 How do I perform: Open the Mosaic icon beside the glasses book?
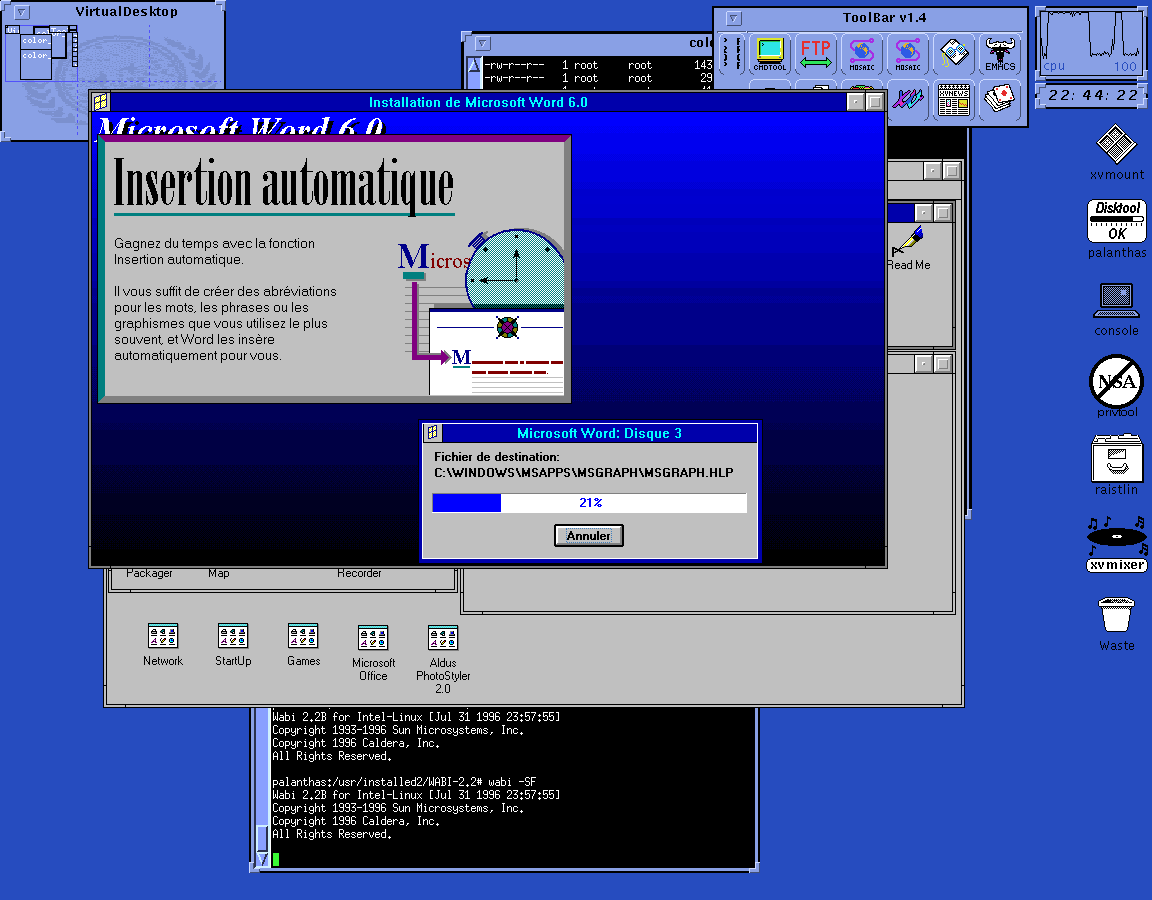point(908,54)
